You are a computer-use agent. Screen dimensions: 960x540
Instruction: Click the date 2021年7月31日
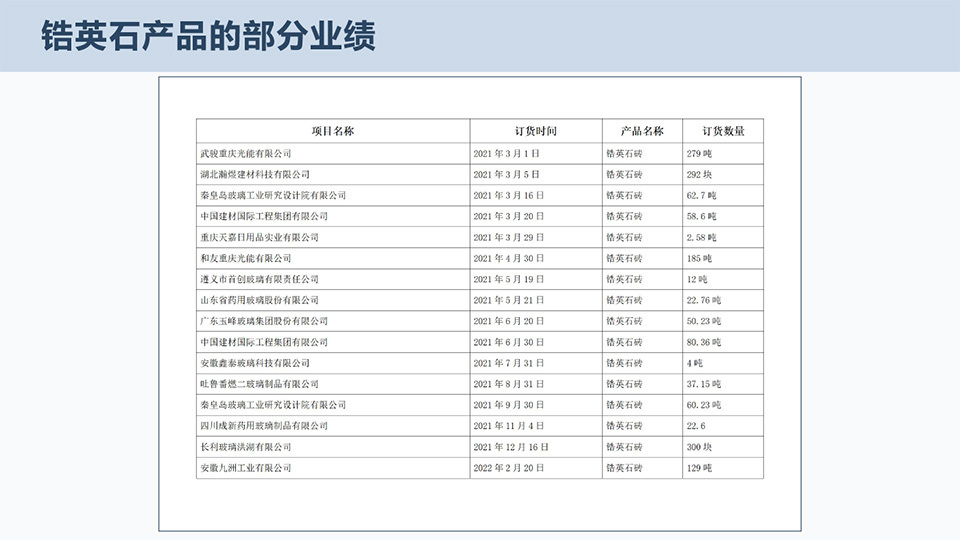click(509, 363)
